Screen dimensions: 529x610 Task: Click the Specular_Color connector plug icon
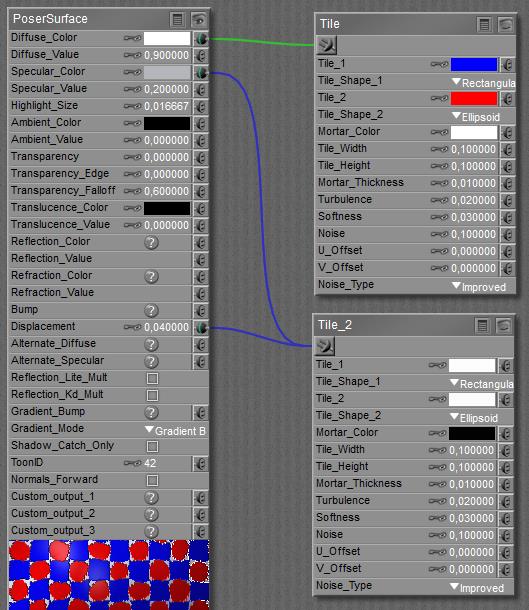(x=201, y=73)
